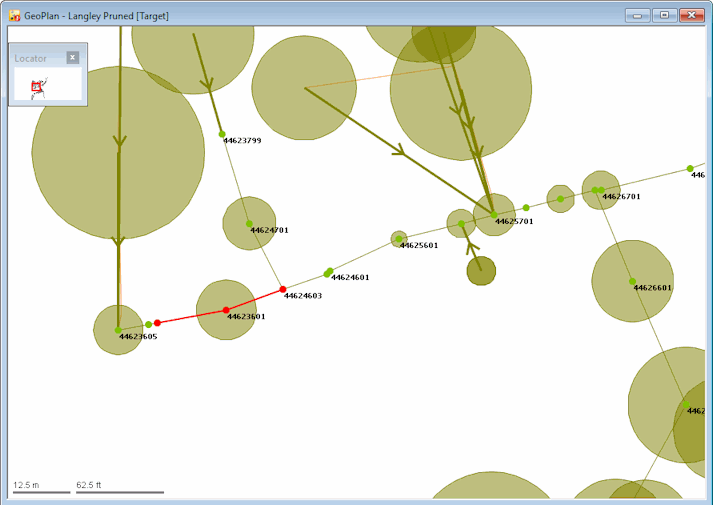Select unlabeled red node left of 44623601

(157, 323)
